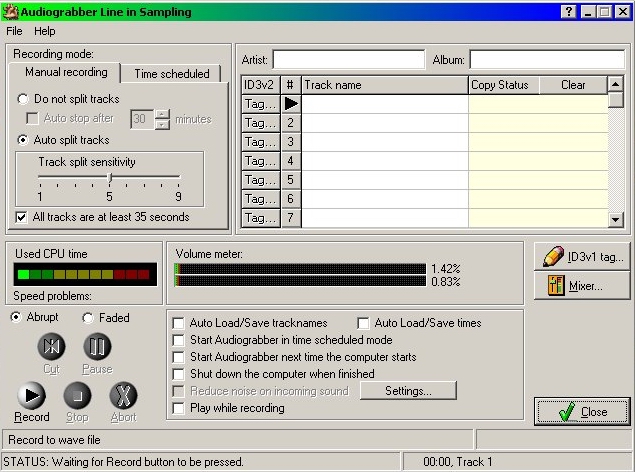The image size is (635, 472).
Task: Open the ID3v1 tag editor
Action: click(x=582, y=257)
